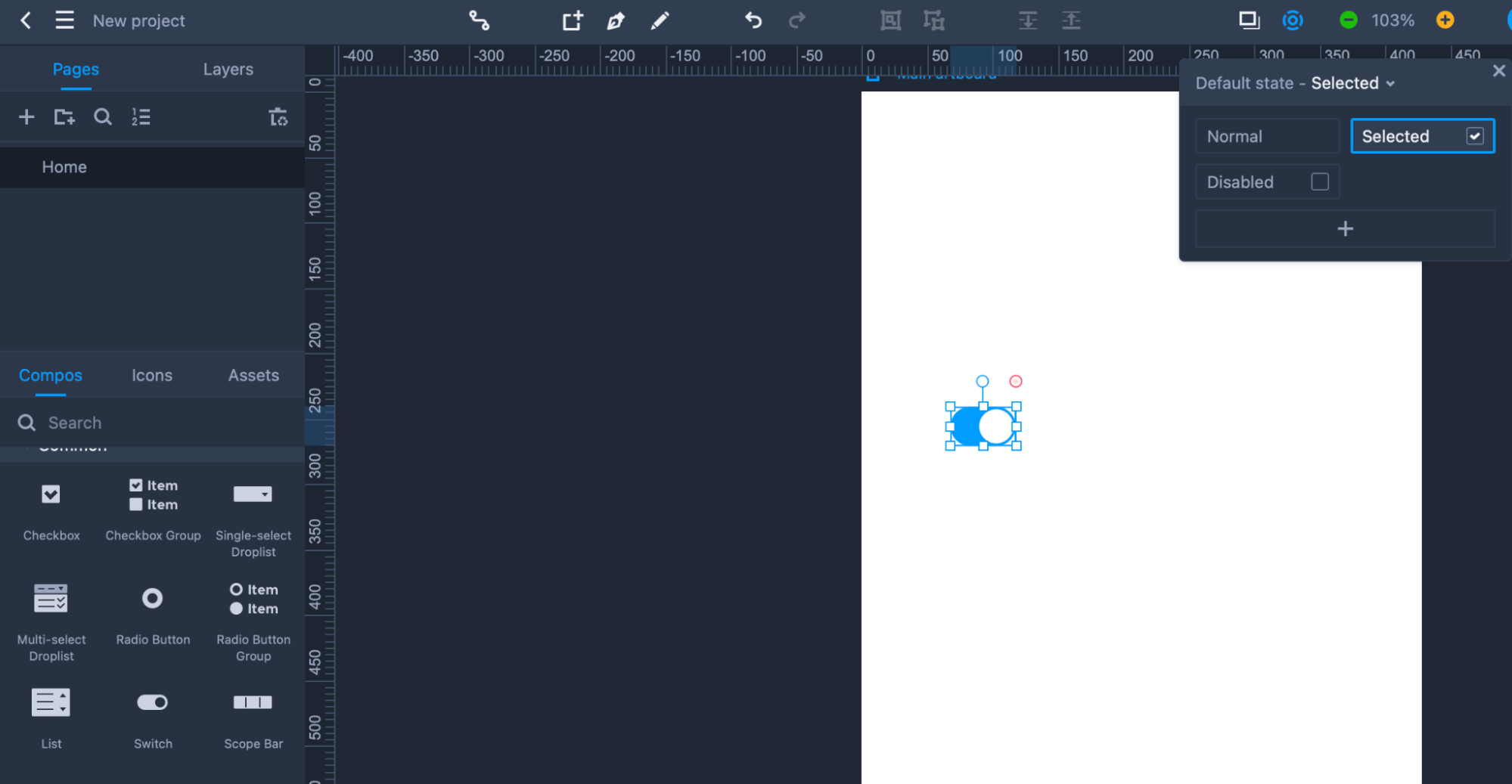Add a new page with plus icon
This screenshot has height=784, width=1512.
point(26,117)
